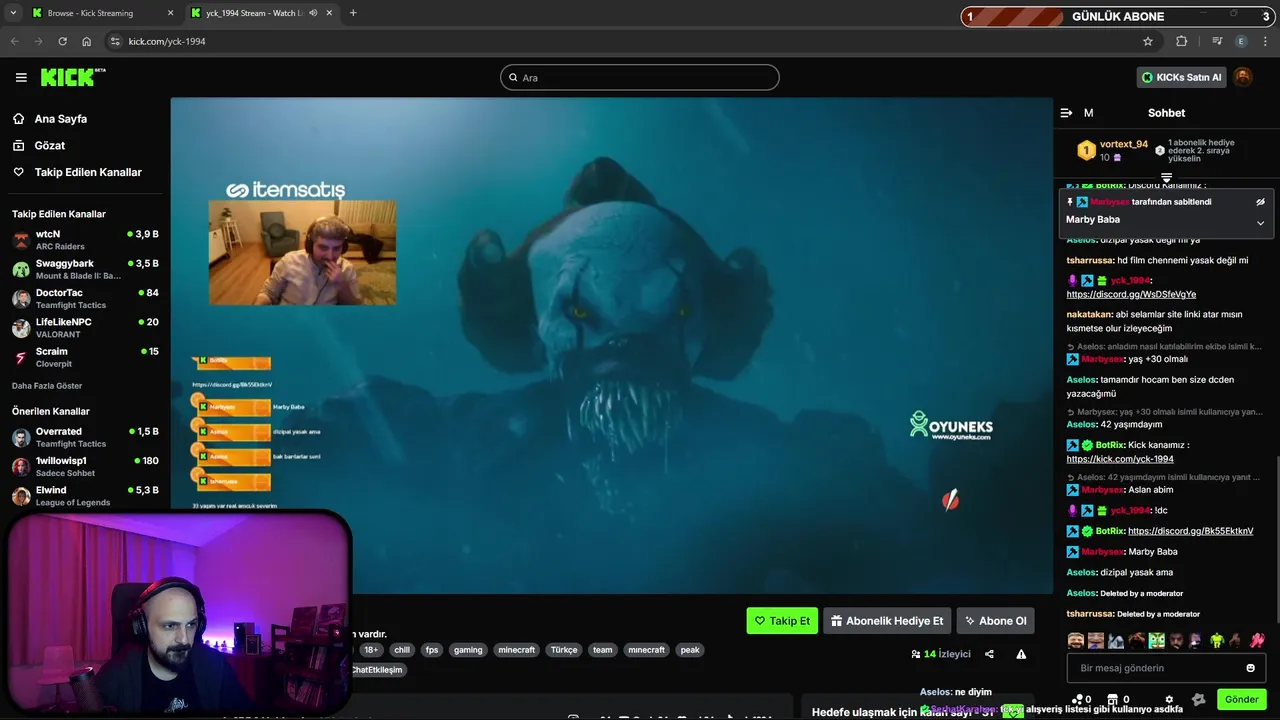This screenshot has height=720, width=1280.
Task: Open Takip Edilen Kanallar page
Action: (88, 172)
